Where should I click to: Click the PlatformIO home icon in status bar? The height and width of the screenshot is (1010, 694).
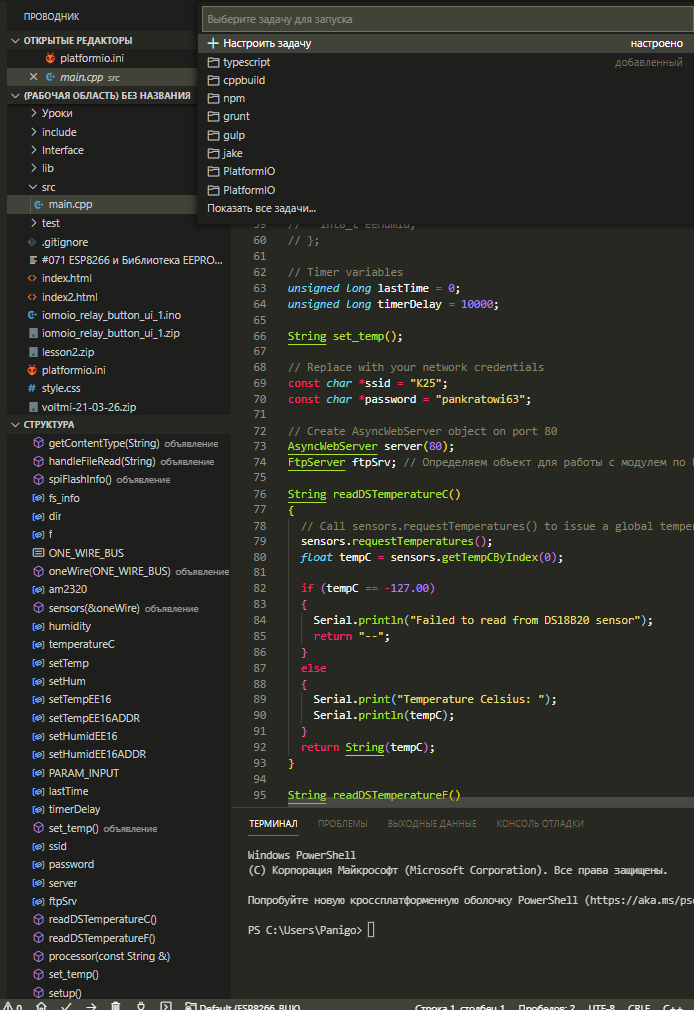(41, 1004)
